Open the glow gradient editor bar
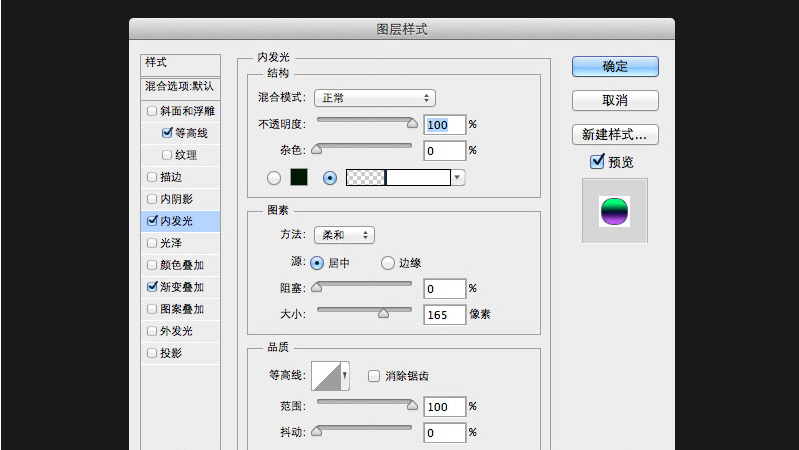The height and width of the screenshot is (450, 799). [x=398, y=177]
